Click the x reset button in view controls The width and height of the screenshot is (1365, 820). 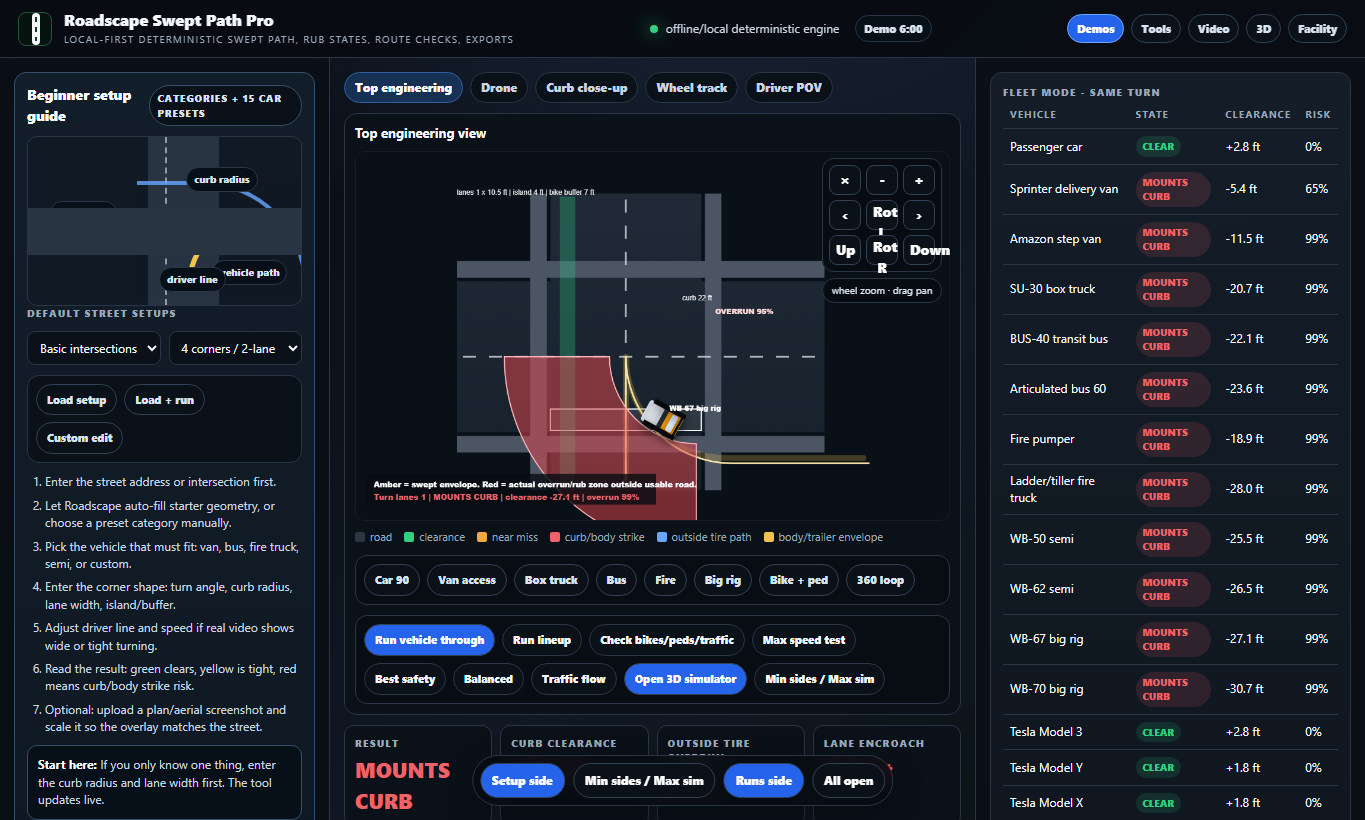[845, 180]
